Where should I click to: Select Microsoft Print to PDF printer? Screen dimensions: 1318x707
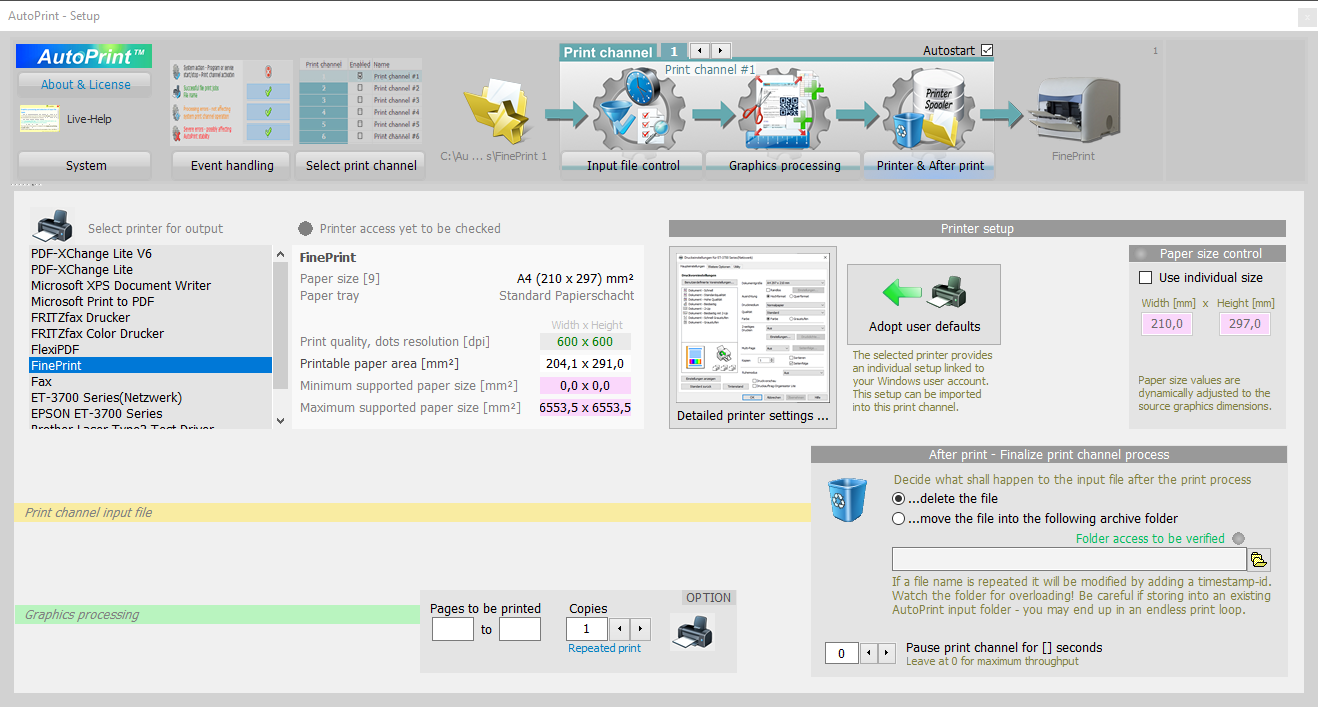tap(150, 301)
